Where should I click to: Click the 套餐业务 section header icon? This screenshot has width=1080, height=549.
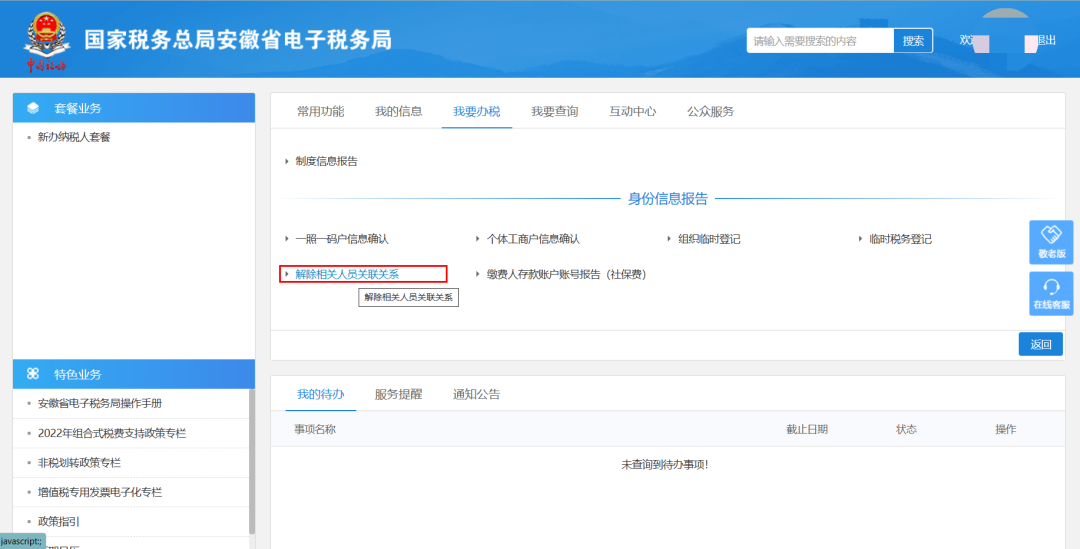pos(33,108)
